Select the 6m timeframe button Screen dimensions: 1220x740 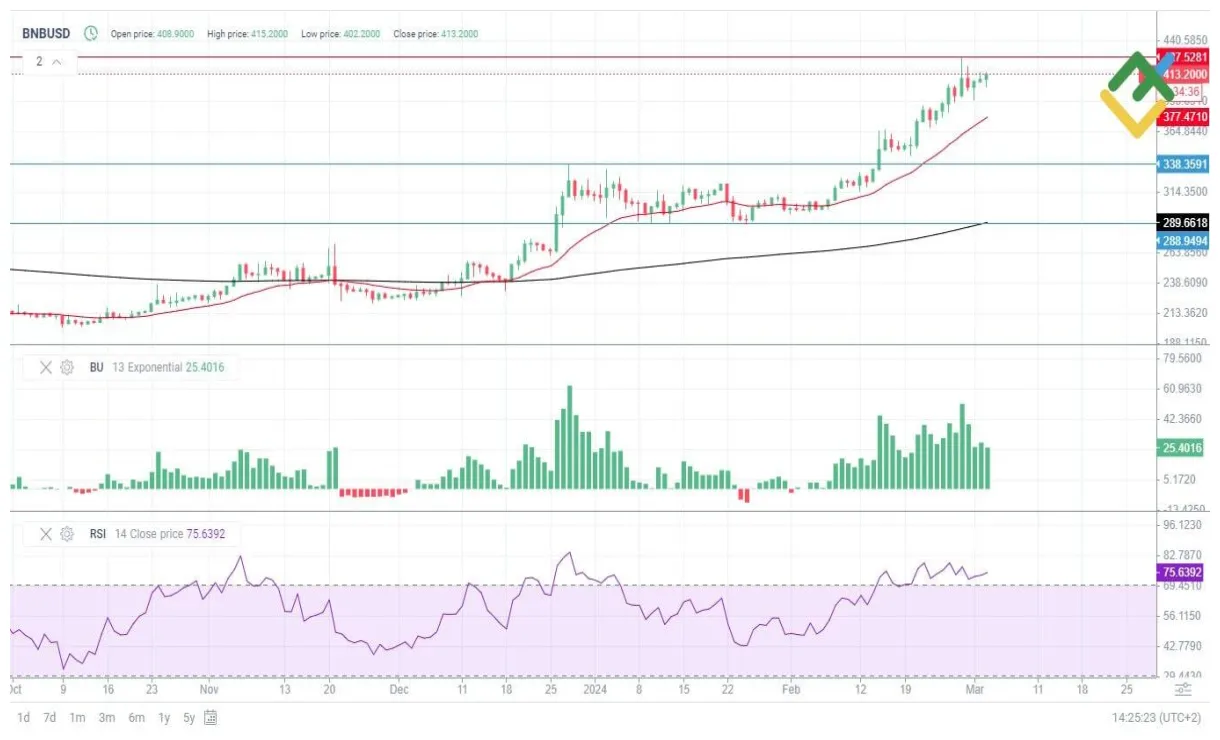tap(137, 717)
